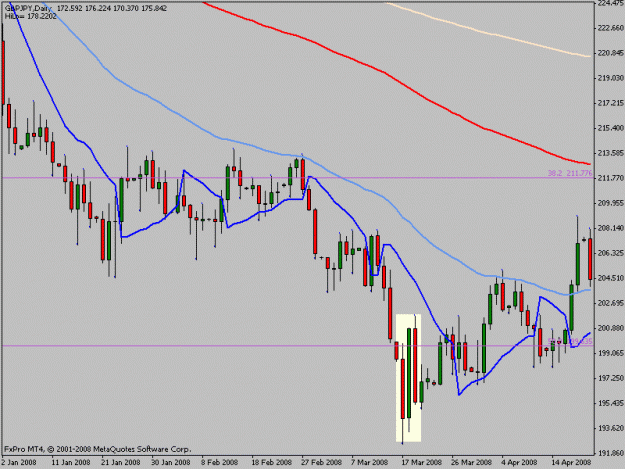
Task: Click price axis label 193.620
Action: pos(610,428)
